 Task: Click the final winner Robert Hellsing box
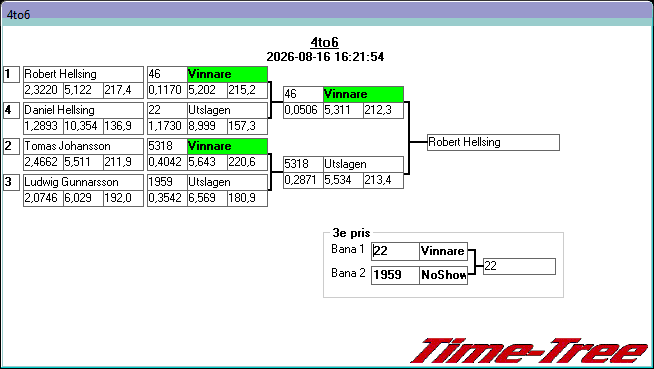[493, 142]
